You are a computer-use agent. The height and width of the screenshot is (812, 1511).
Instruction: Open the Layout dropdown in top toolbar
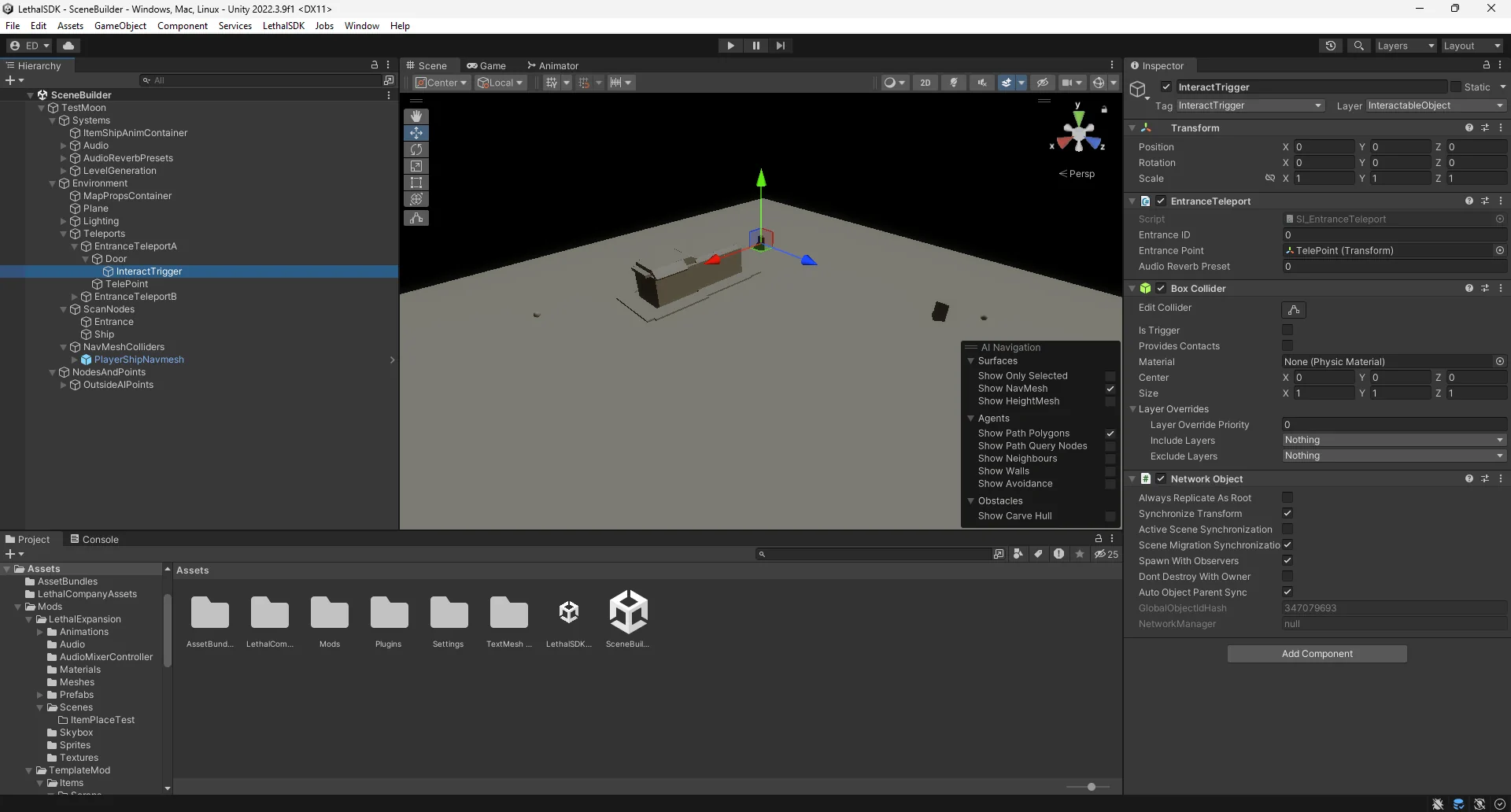tap(1472, 46)
